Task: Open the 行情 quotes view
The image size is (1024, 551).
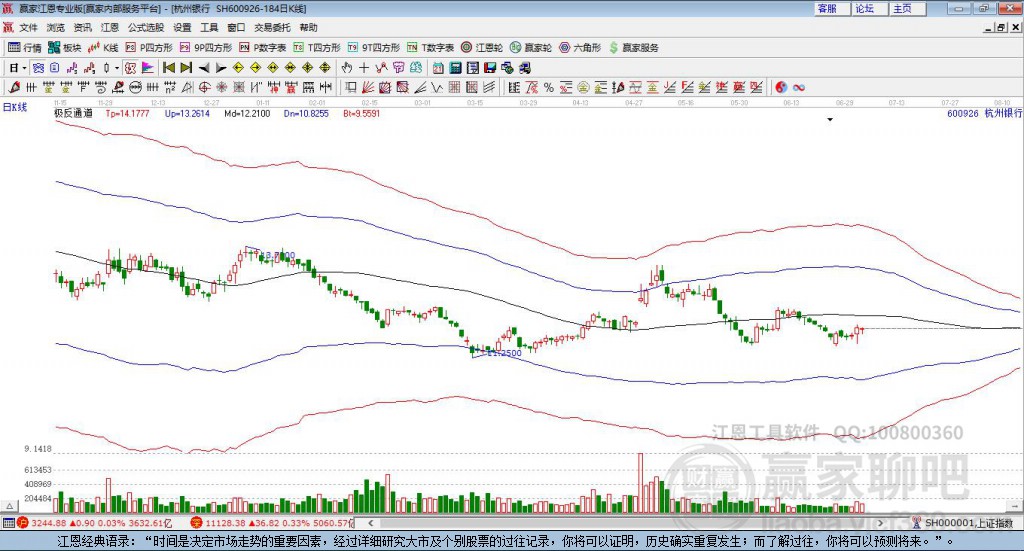Action: 24,48
